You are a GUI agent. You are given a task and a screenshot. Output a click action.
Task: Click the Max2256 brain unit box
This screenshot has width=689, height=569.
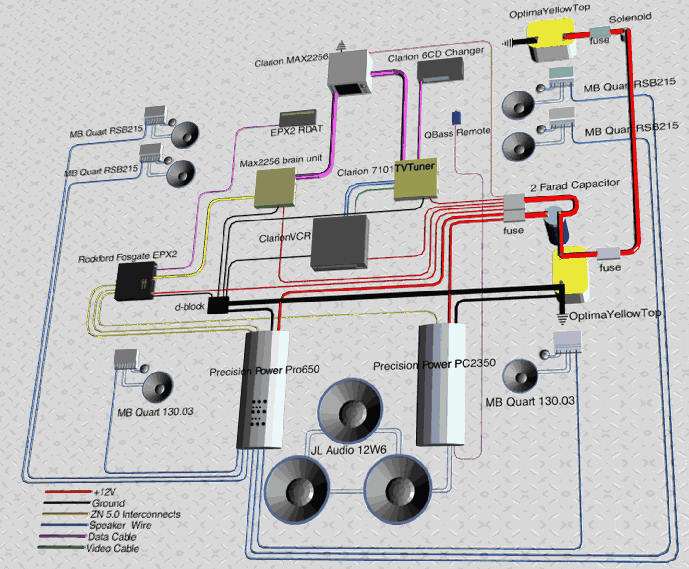(274, 188)
